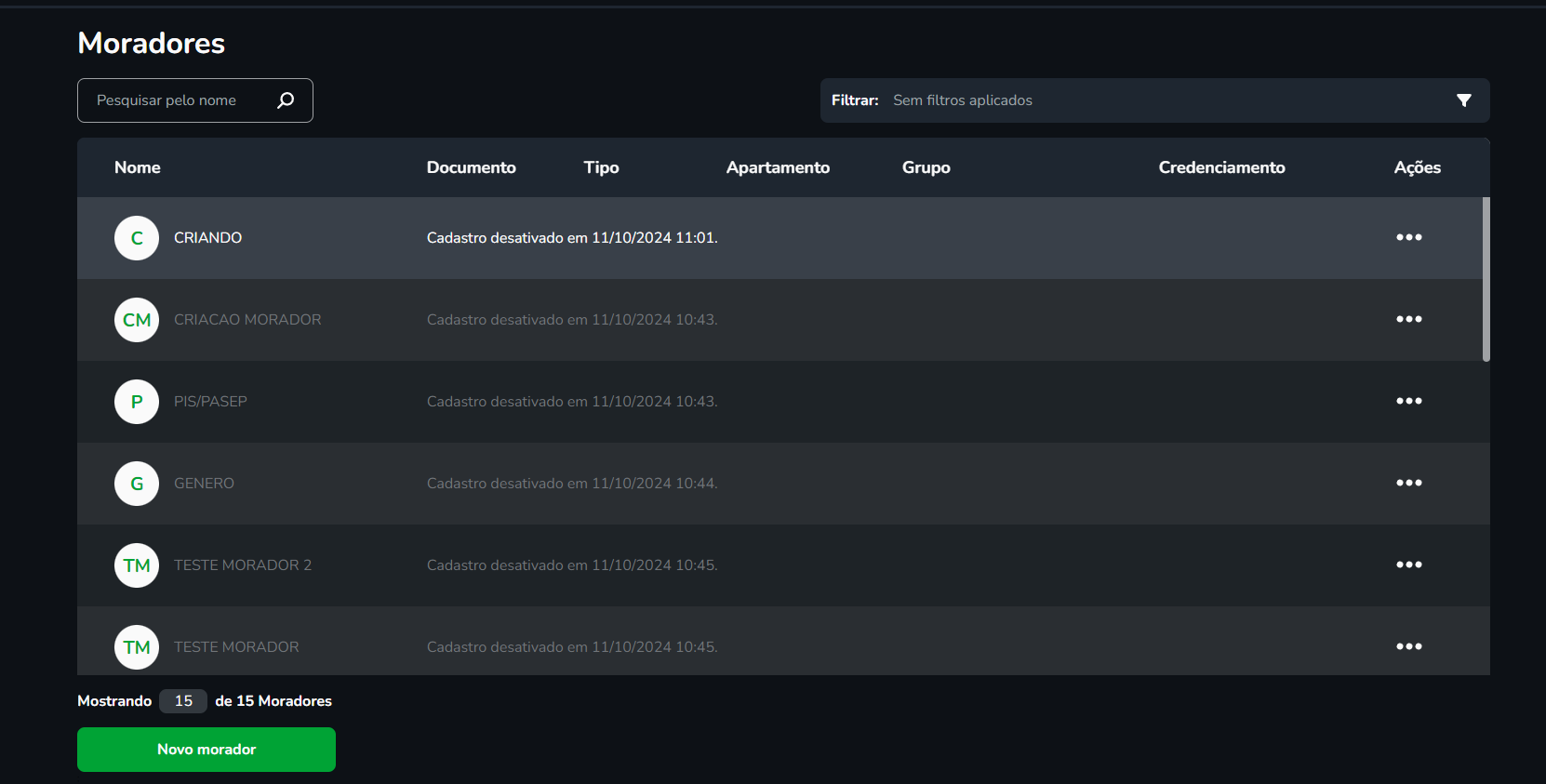
Task: Click the Credenciamento column header
Action: (x=1221, y=167)
